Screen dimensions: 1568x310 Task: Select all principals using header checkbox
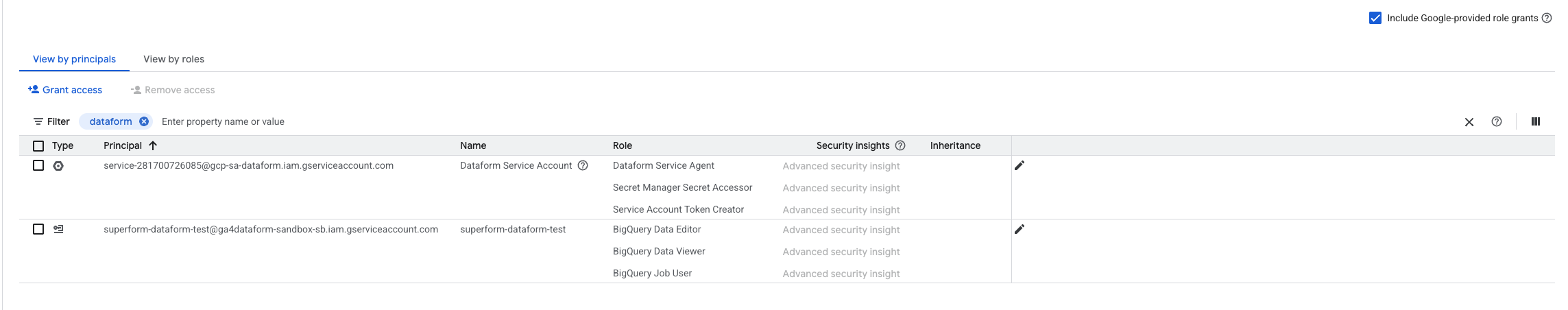pyautogui.click(x=38, y=145)
